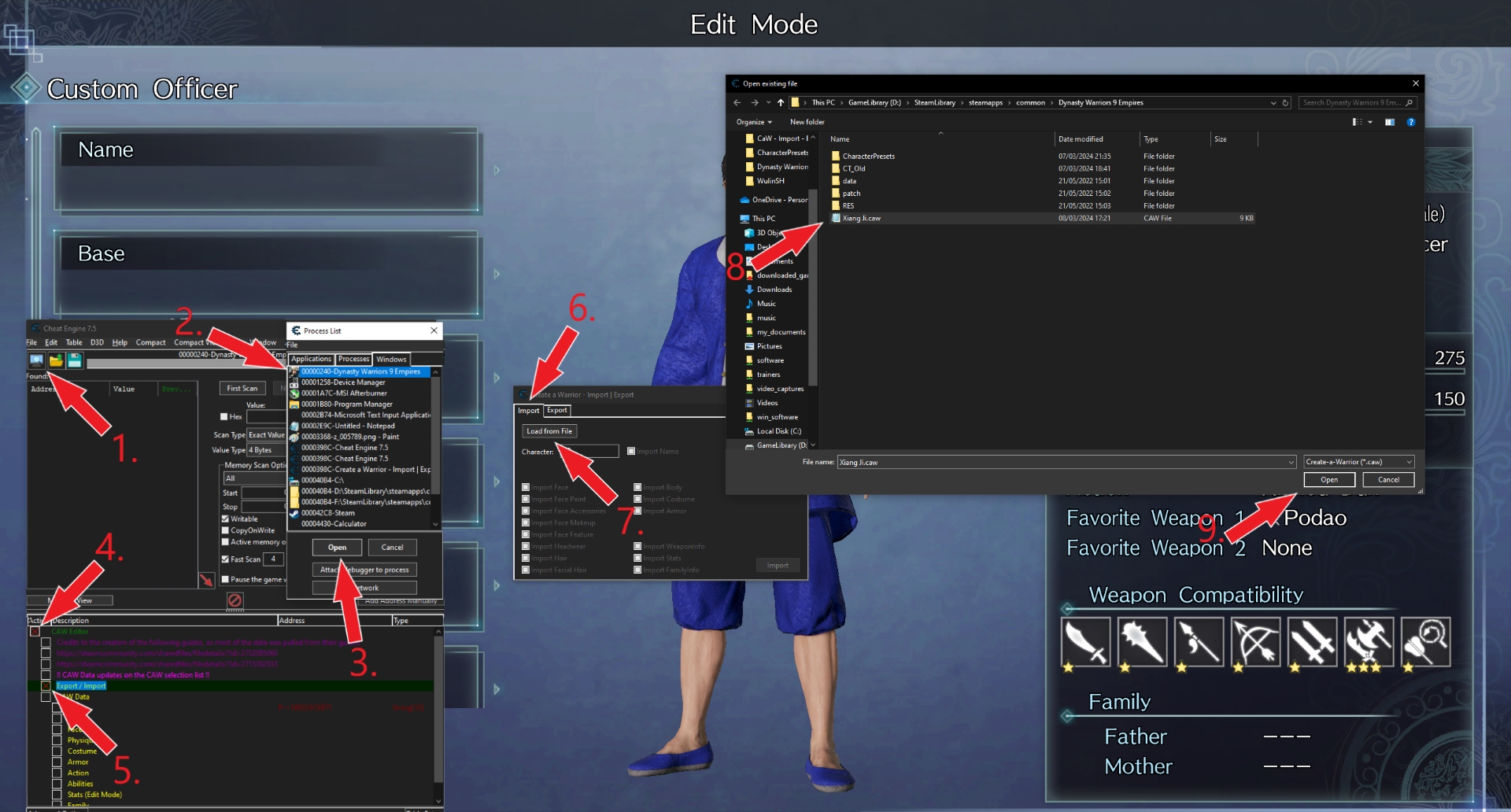The height and width of the screenshot is (812, 1511).
Task: Toggle the CopyOnWrite checkbox
Action: click(225, 531)
